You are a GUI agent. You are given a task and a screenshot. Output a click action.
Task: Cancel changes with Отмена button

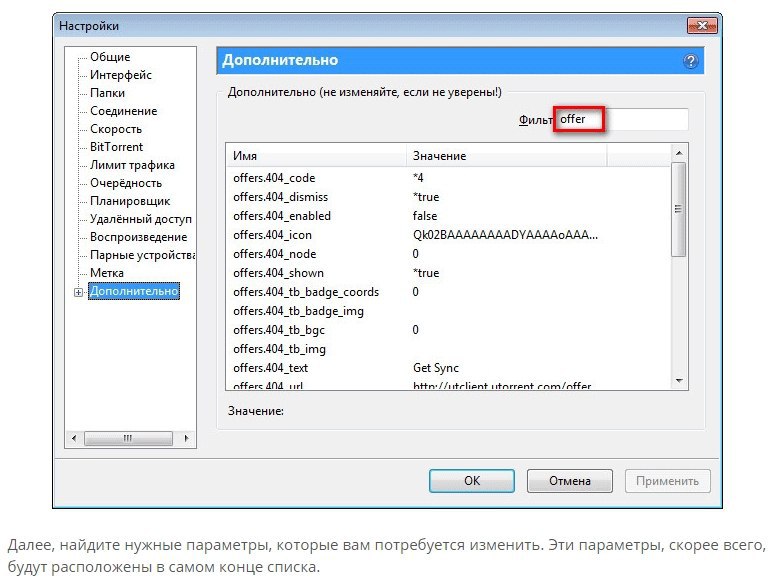tap(570, 481)
